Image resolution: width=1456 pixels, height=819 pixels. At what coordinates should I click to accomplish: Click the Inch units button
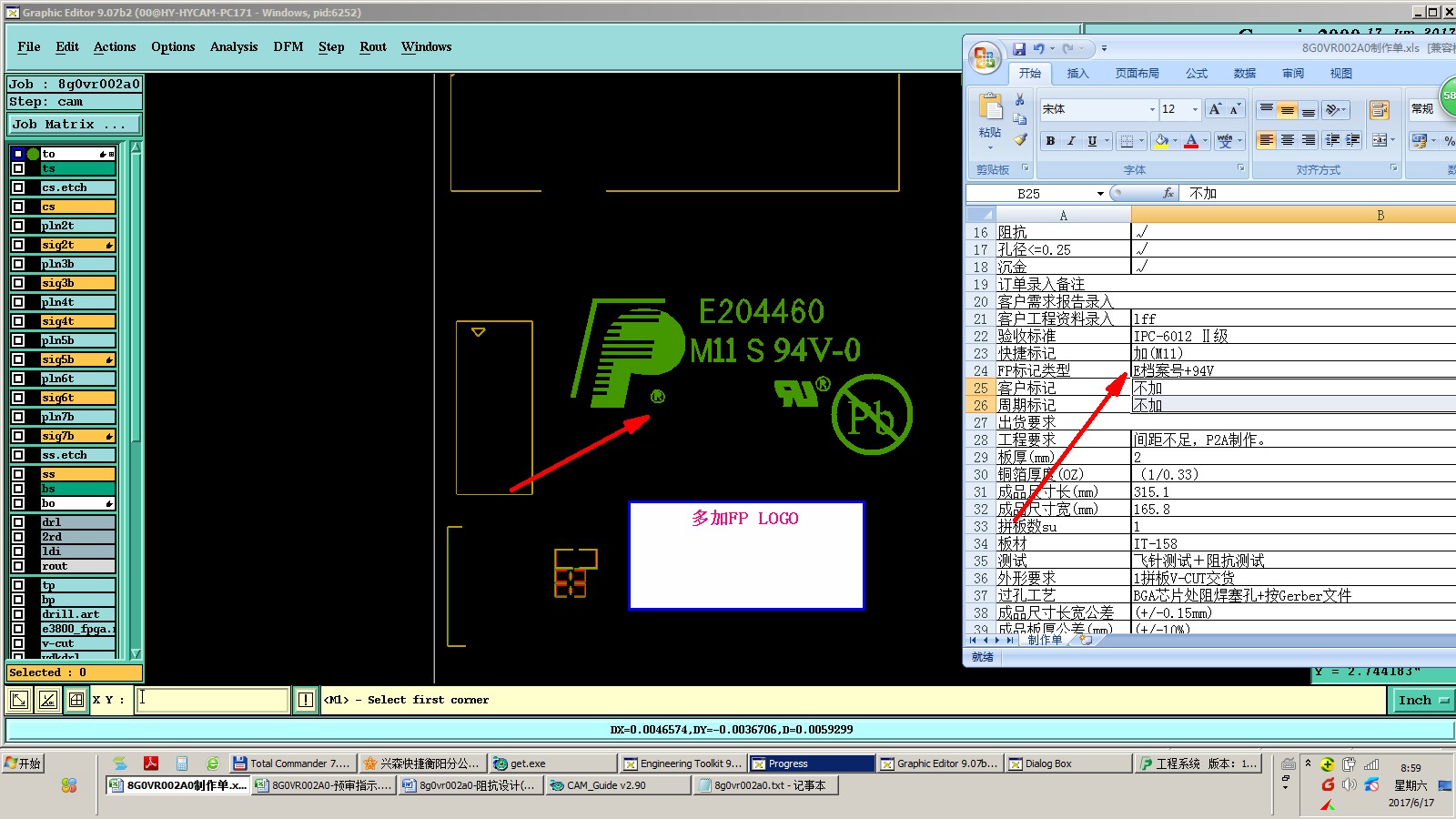(x=1422, y=700)
